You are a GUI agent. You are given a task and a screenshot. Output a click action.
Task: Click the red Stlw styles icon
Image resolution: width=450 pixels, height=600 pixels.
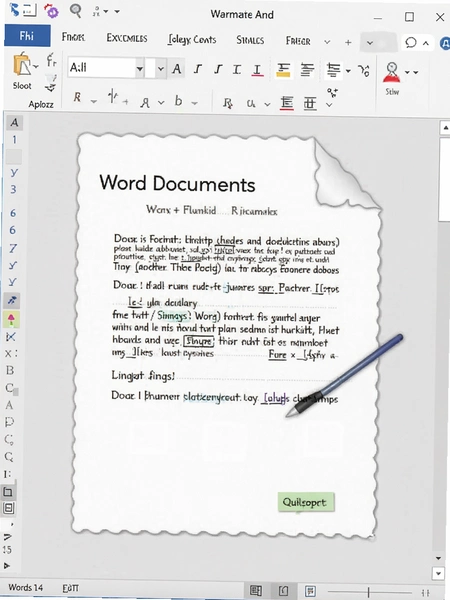tap(391, 73)
